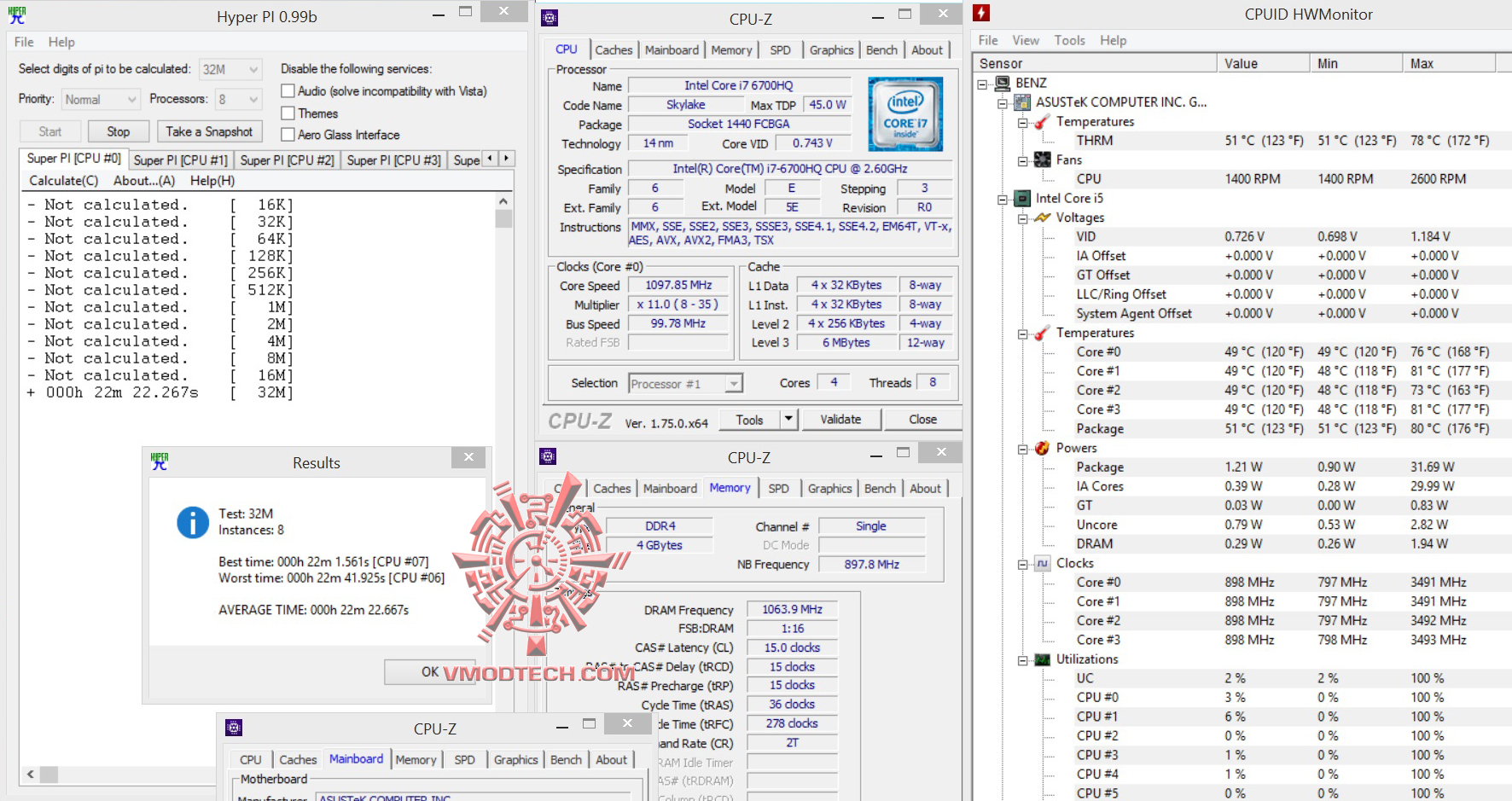
Task: Click the Hyper PI log vertical scrollbar thumb
Action: point(503,218)
